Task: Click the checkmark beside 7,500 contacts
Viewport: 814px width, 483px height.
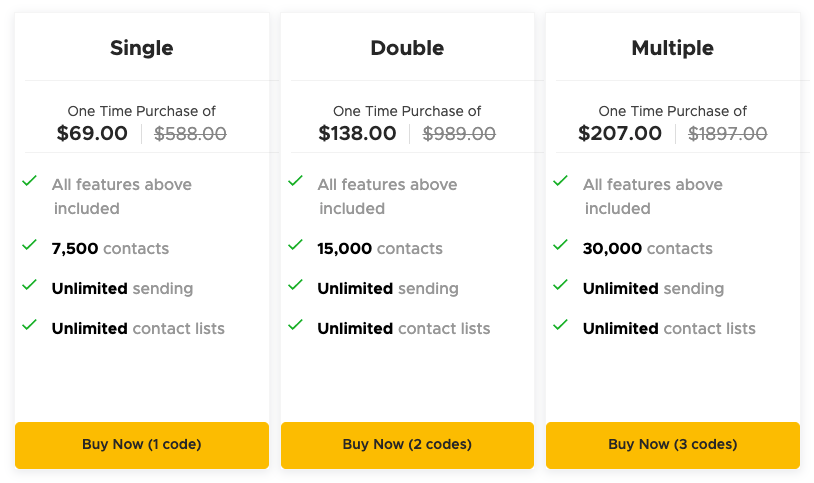Action: (30, 246)
